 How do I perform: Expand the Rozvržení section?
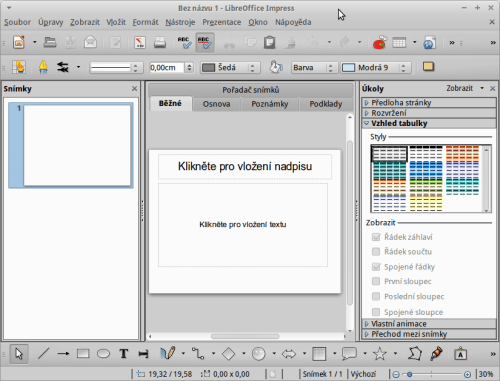(429, 113)
